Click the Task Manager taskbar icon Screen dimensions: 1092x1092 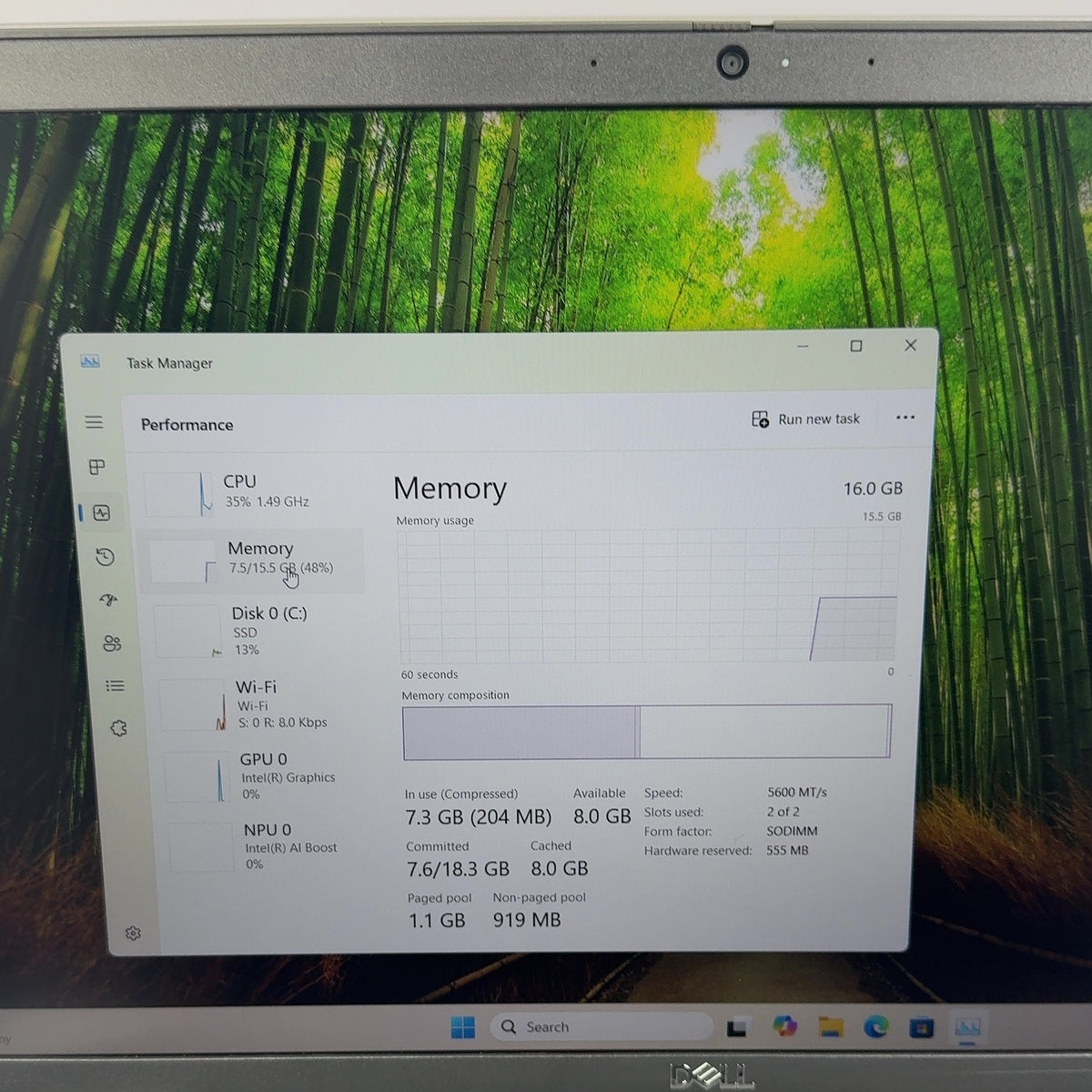(x=967, y=1028)
